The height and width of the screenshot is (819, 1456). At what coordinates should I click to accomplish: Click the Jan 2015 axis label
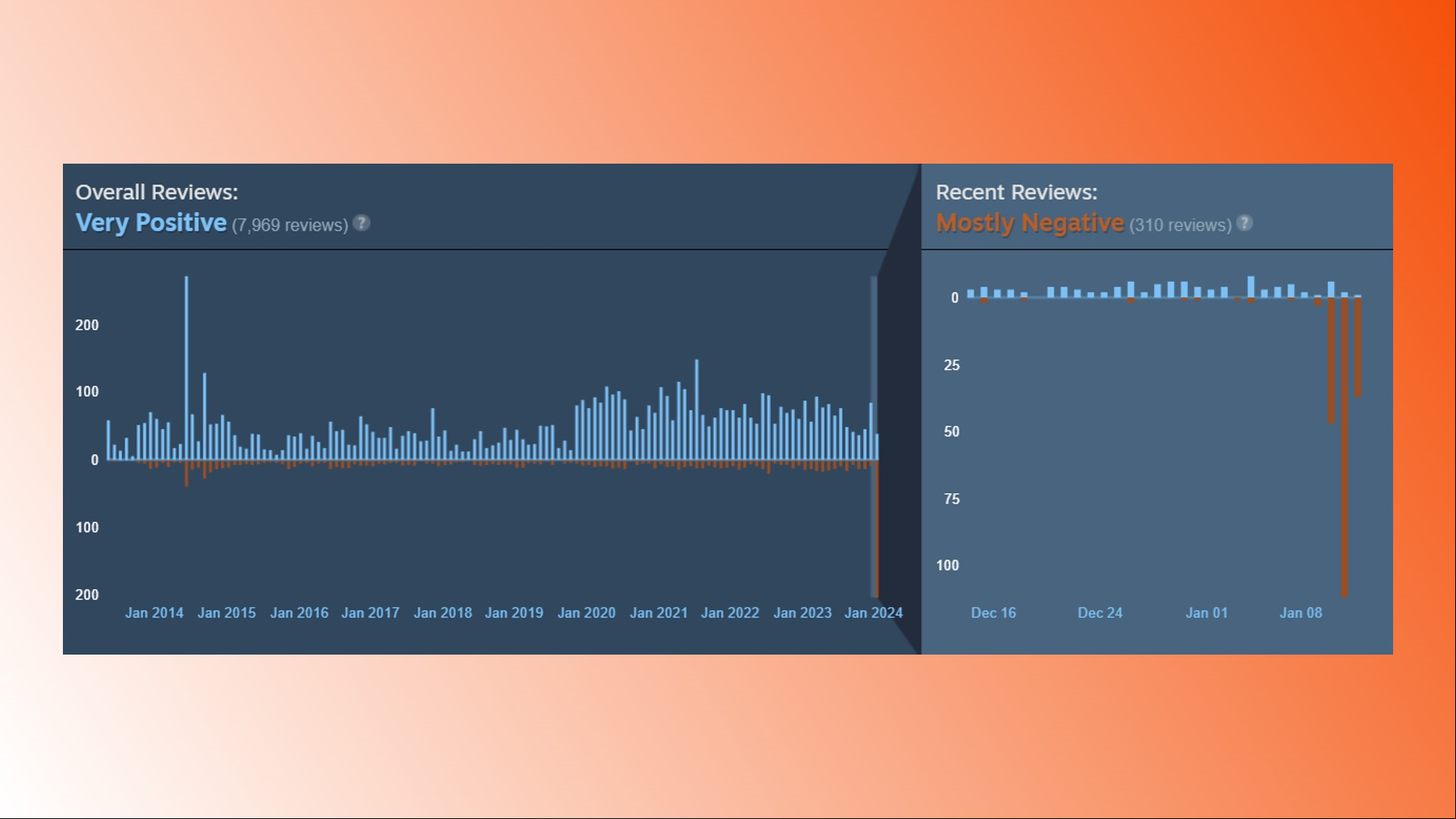click(227, 613)
